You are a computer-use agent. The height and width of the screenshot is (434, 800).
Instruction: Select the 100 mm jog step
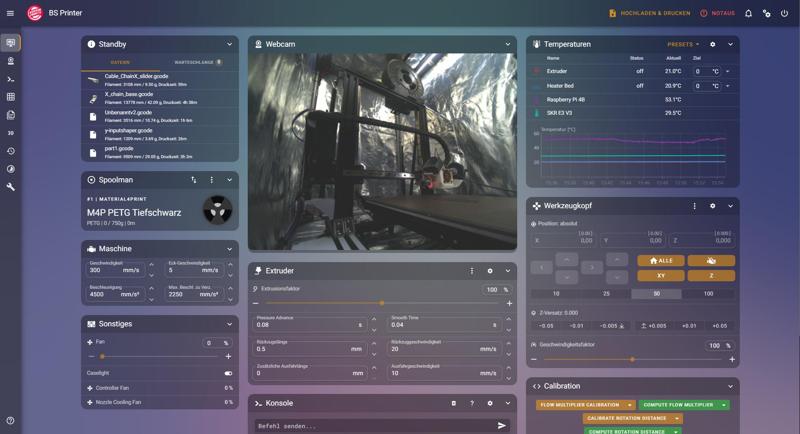pos(708,294)
